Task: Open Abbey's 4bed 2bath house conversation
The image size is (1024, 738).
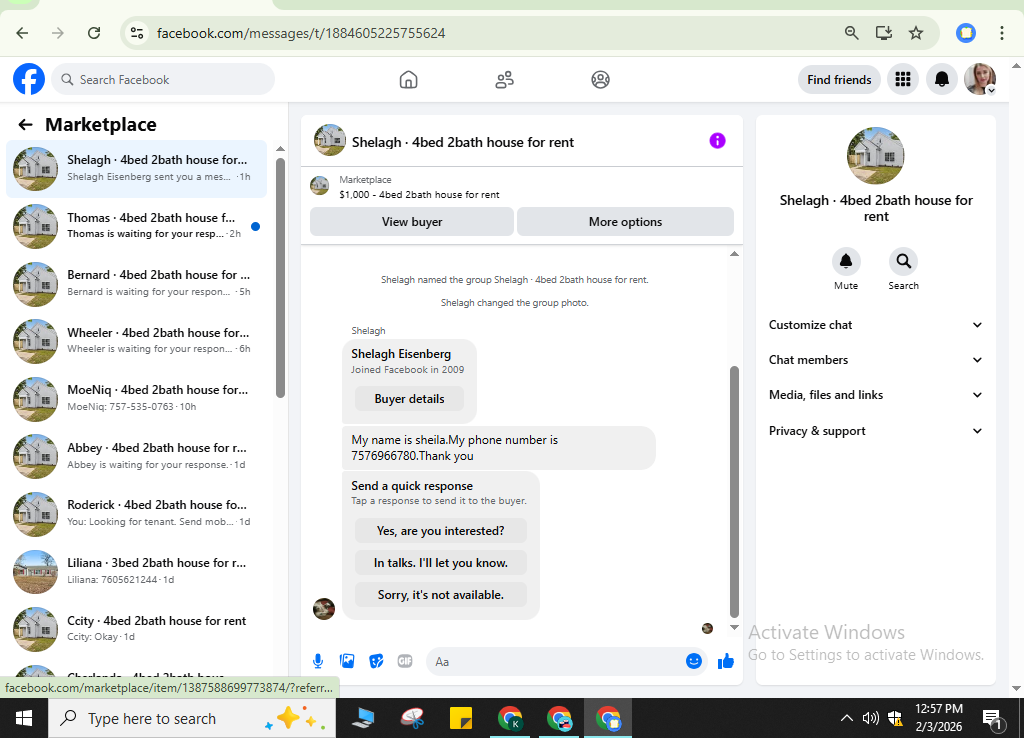Action: click(x=136, y=455)
